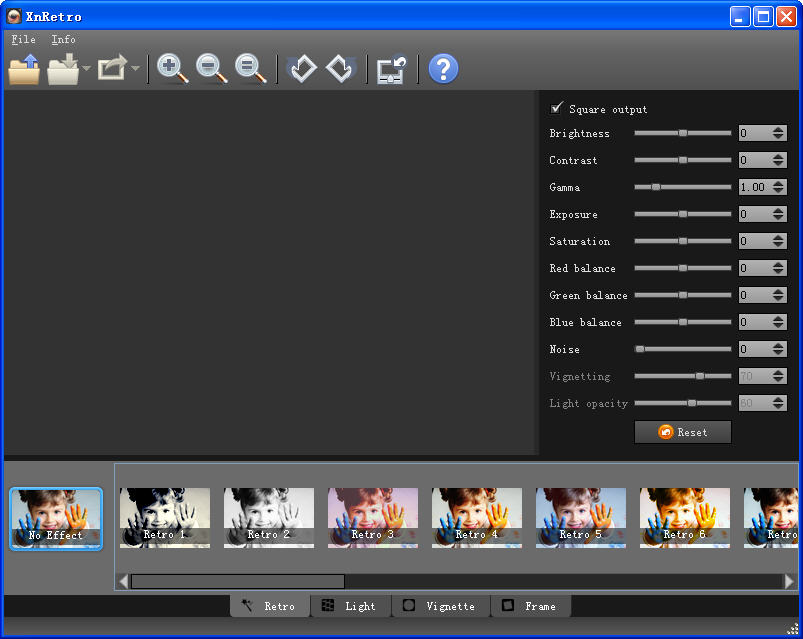
Task: Click the Saturation slider handle
Action: point(683,241)
